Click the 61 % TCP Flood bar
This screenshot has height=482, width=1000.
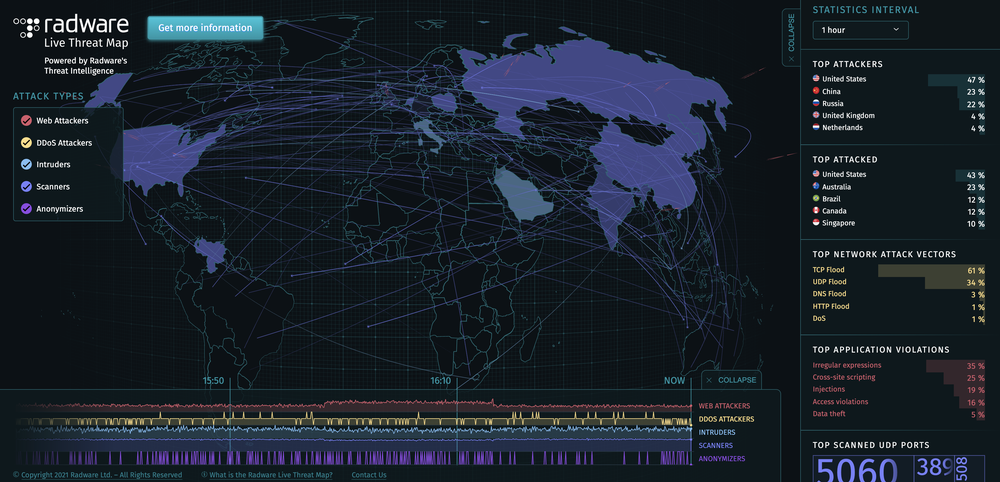pyautogui.click(x=932, y=270)
